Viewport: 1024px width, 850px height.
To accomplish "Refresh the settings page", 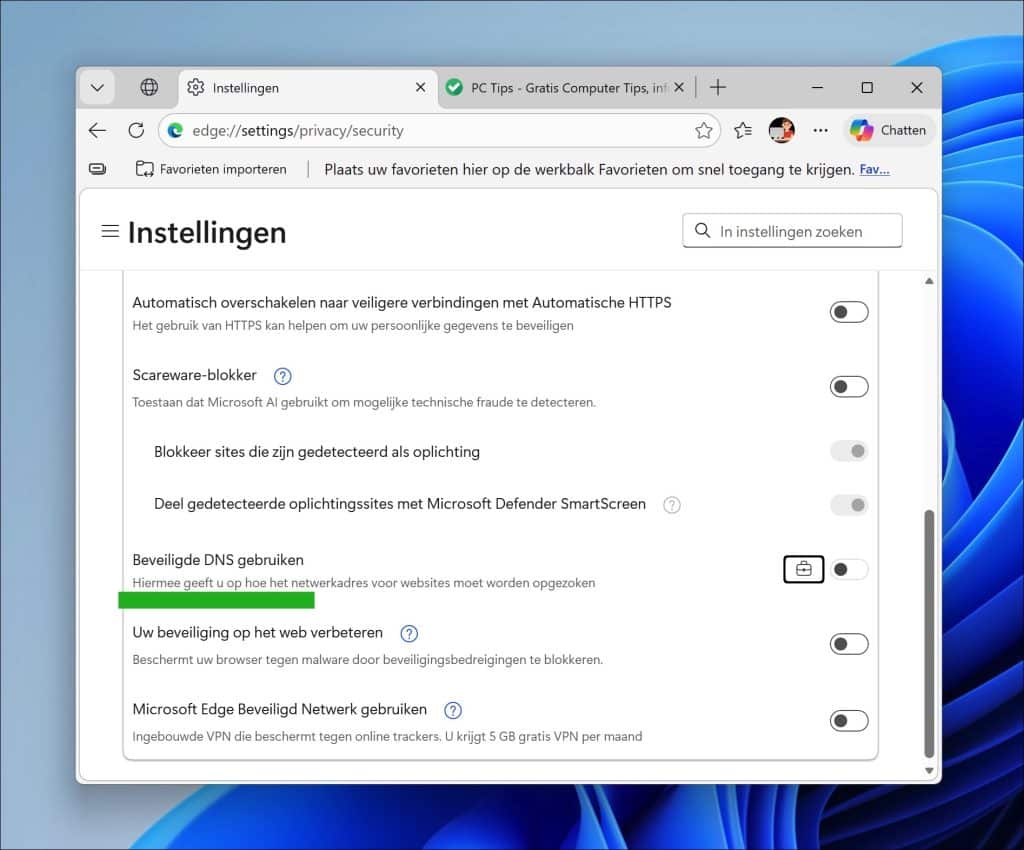I will pyautogui.click(x=137, y=130).
